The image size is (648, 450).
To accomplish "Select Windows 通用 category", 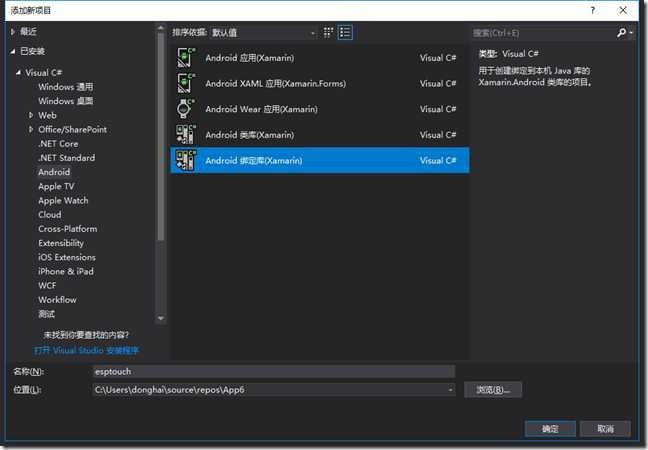I will [x=65, y=87].
